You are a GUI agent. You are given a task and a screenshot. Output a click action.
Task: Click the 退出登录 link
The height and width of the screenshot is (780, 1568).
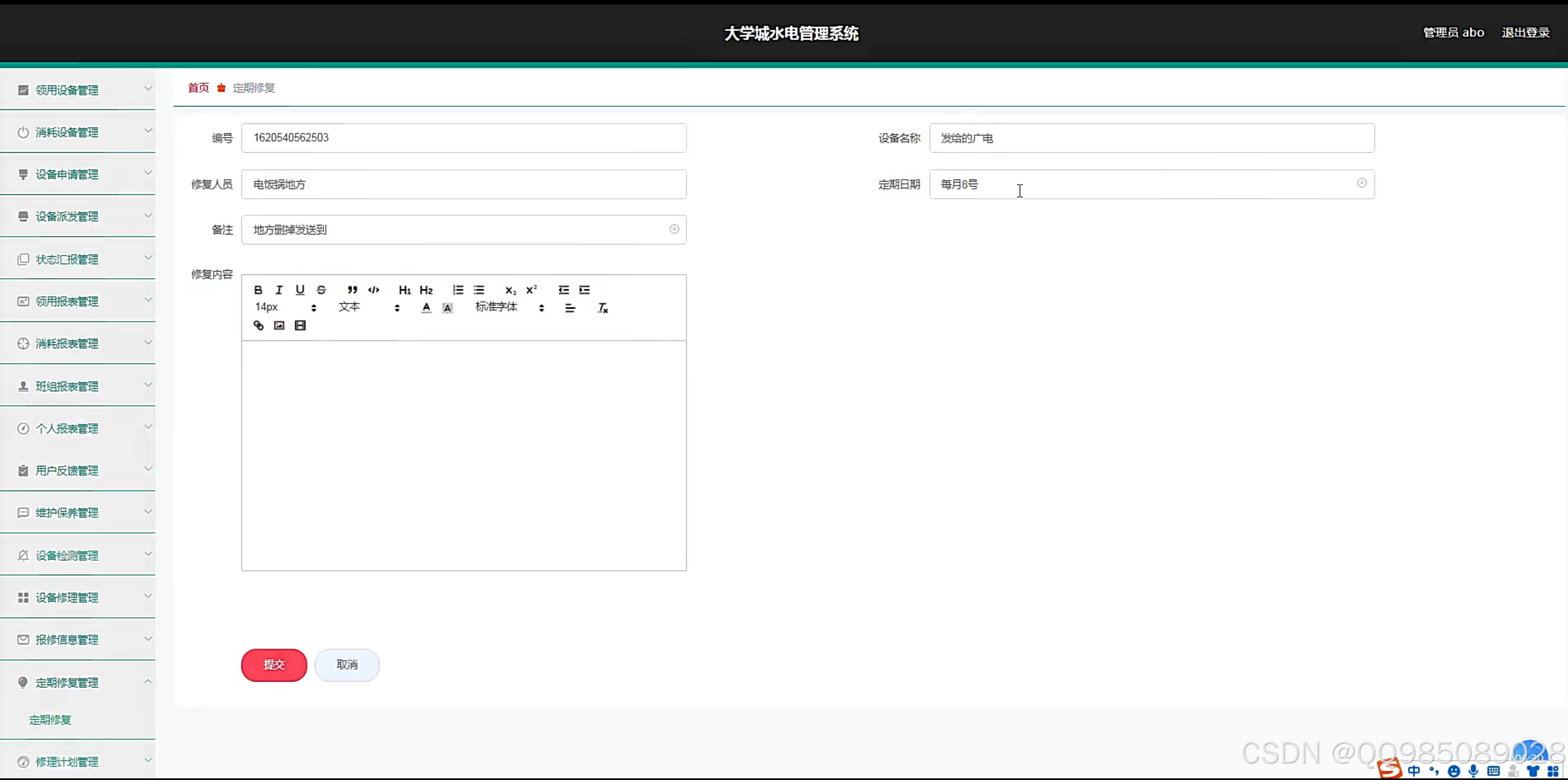point(1525,33)
